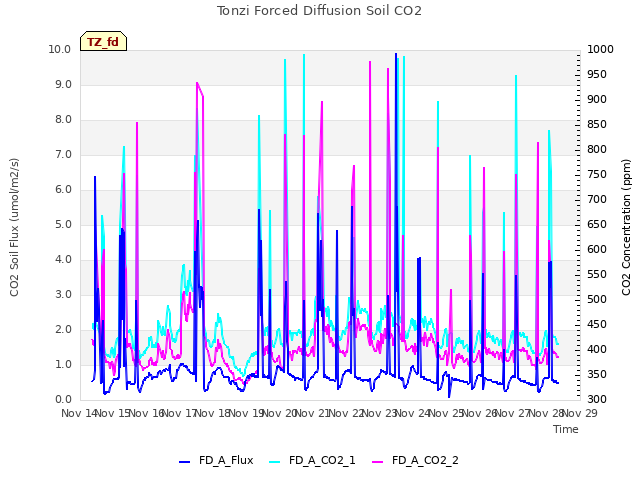
Task: Click the TZ_fd chart label tag
Action: tap(103, 42)
